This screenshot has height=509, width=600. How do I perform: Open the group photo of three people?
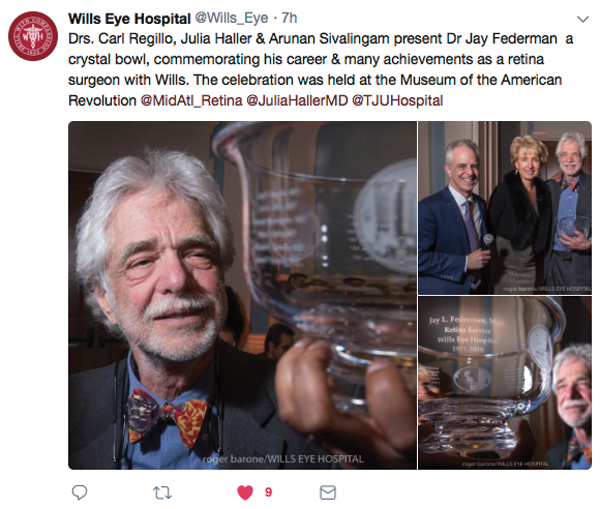pyautogui.click(x=505, y=208)
